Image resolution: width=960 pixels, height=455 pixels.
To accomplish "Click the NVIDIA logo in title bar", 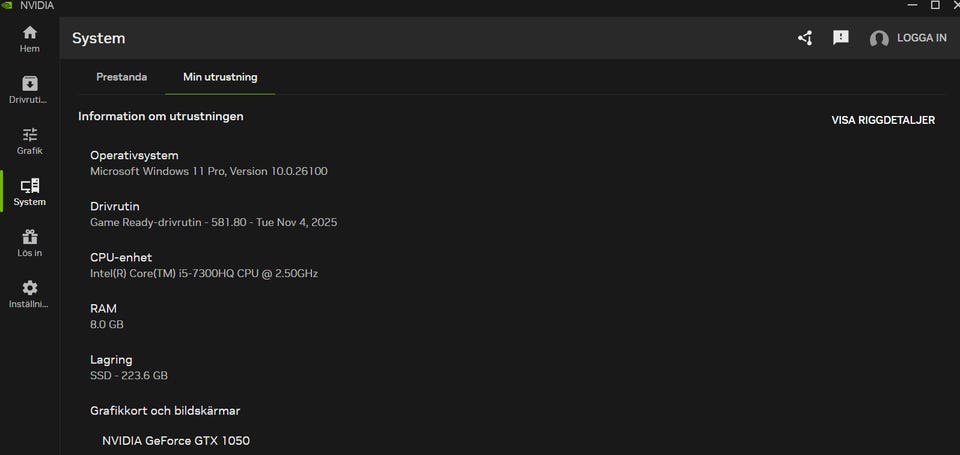I will pyautogui.click(x=8, y=5).
